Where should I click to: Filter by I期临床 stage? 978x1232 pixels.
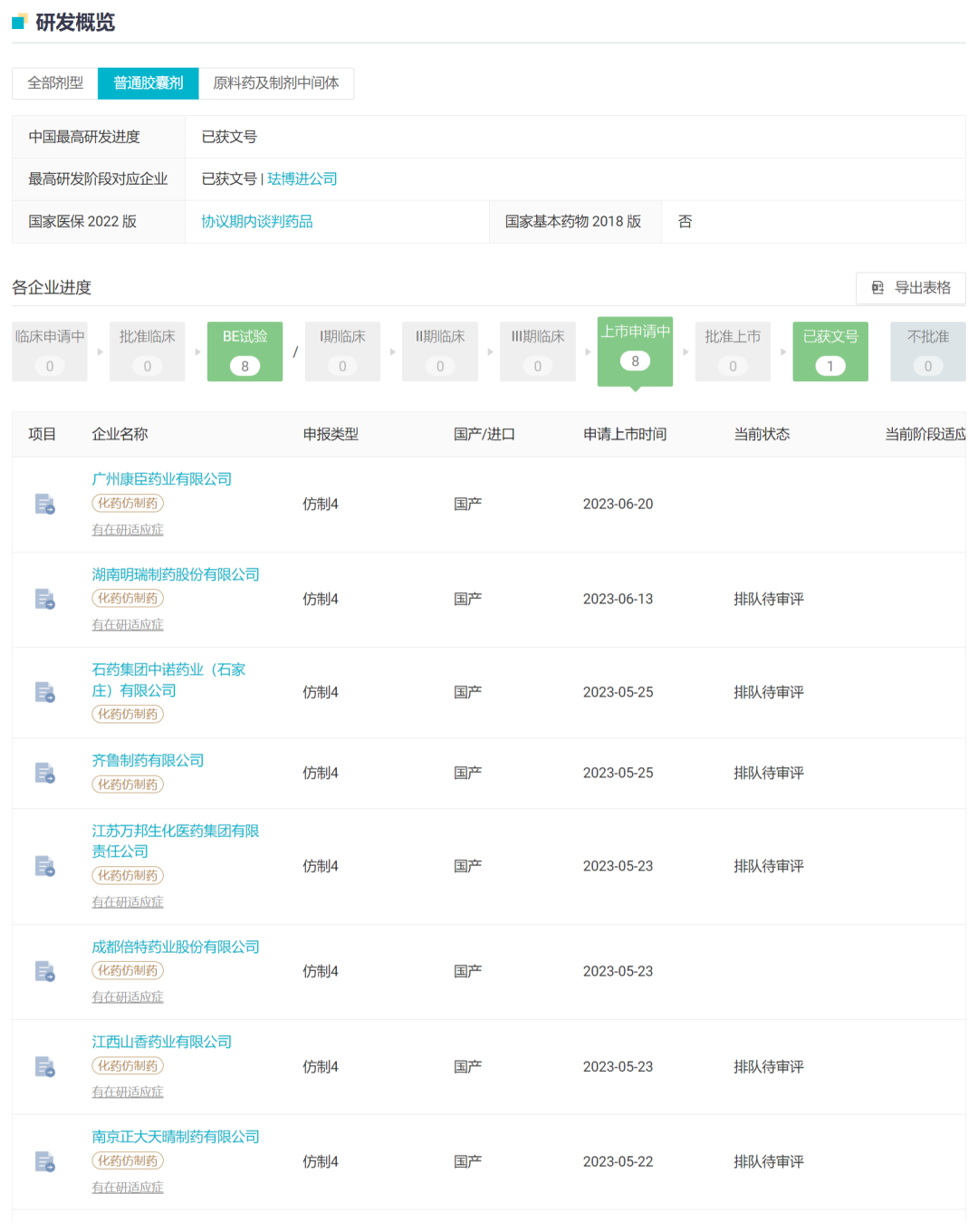point(342,351)
